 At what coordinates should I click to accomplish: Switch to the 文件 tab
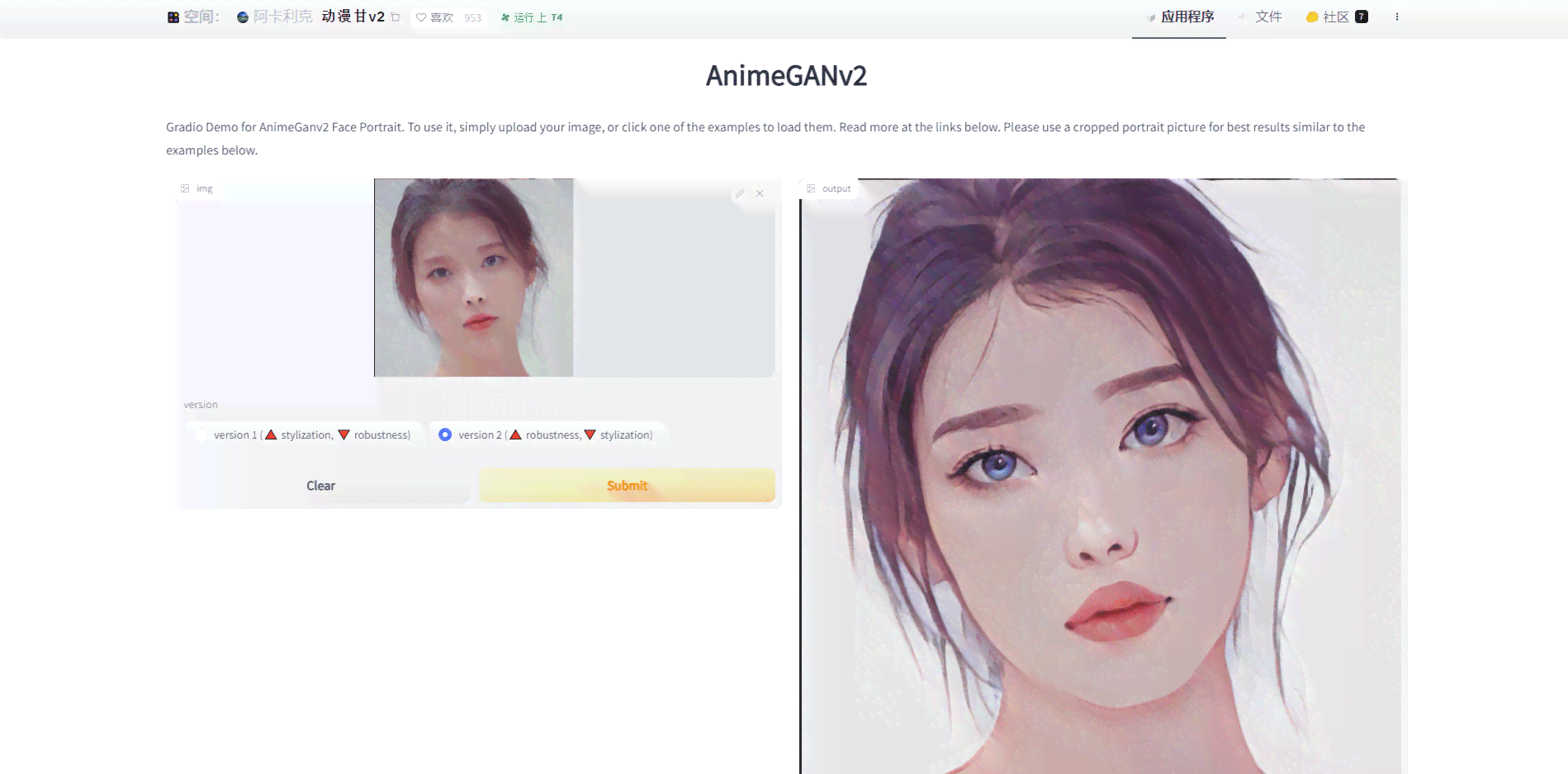1261,17
